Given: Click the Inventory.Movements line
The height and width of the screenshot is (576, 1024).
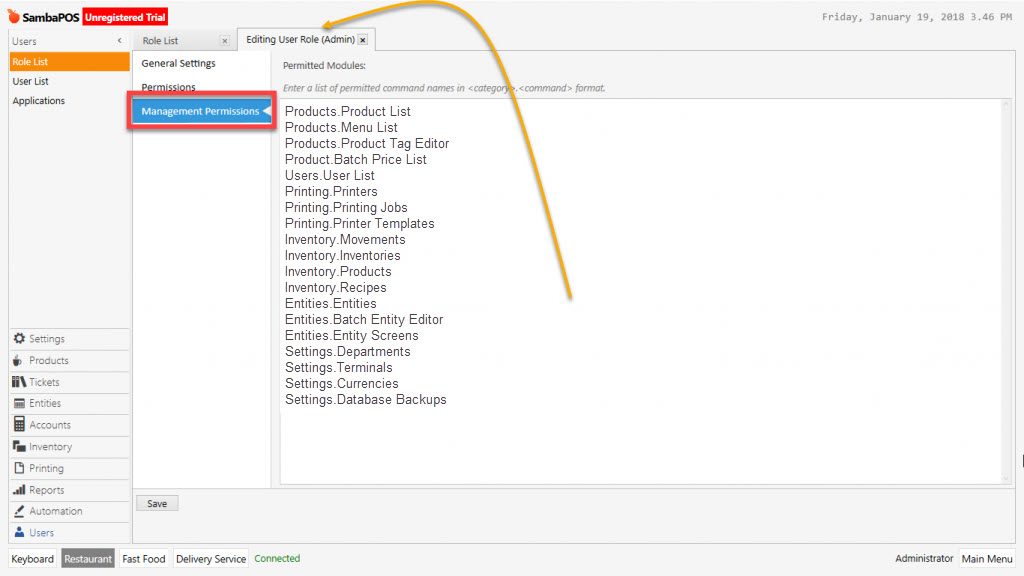Looking at the screenshot, I should click(345, 240).
